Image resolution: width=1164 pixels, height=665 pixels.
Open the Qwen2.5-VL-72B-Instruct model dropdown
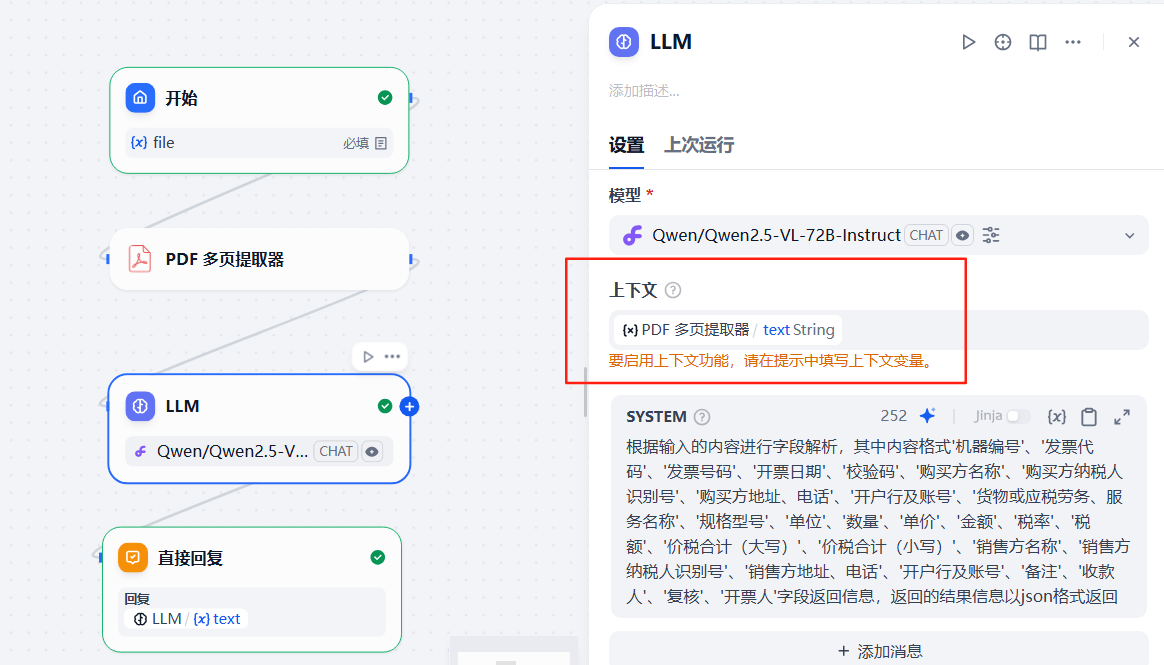879,235
